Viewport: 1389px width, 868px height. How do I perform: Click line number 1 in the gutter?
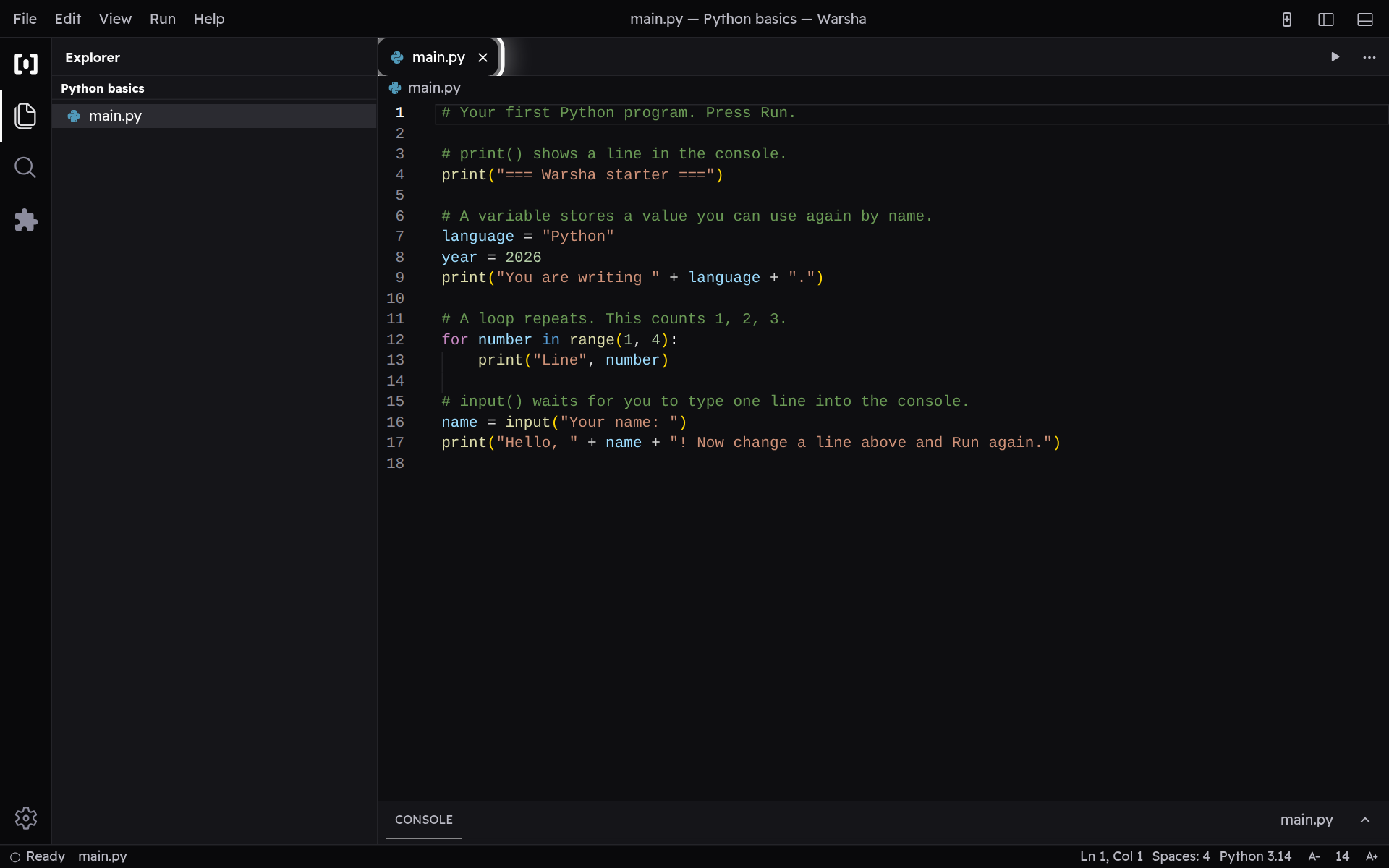pyautogui.click(x=399, y=113)
